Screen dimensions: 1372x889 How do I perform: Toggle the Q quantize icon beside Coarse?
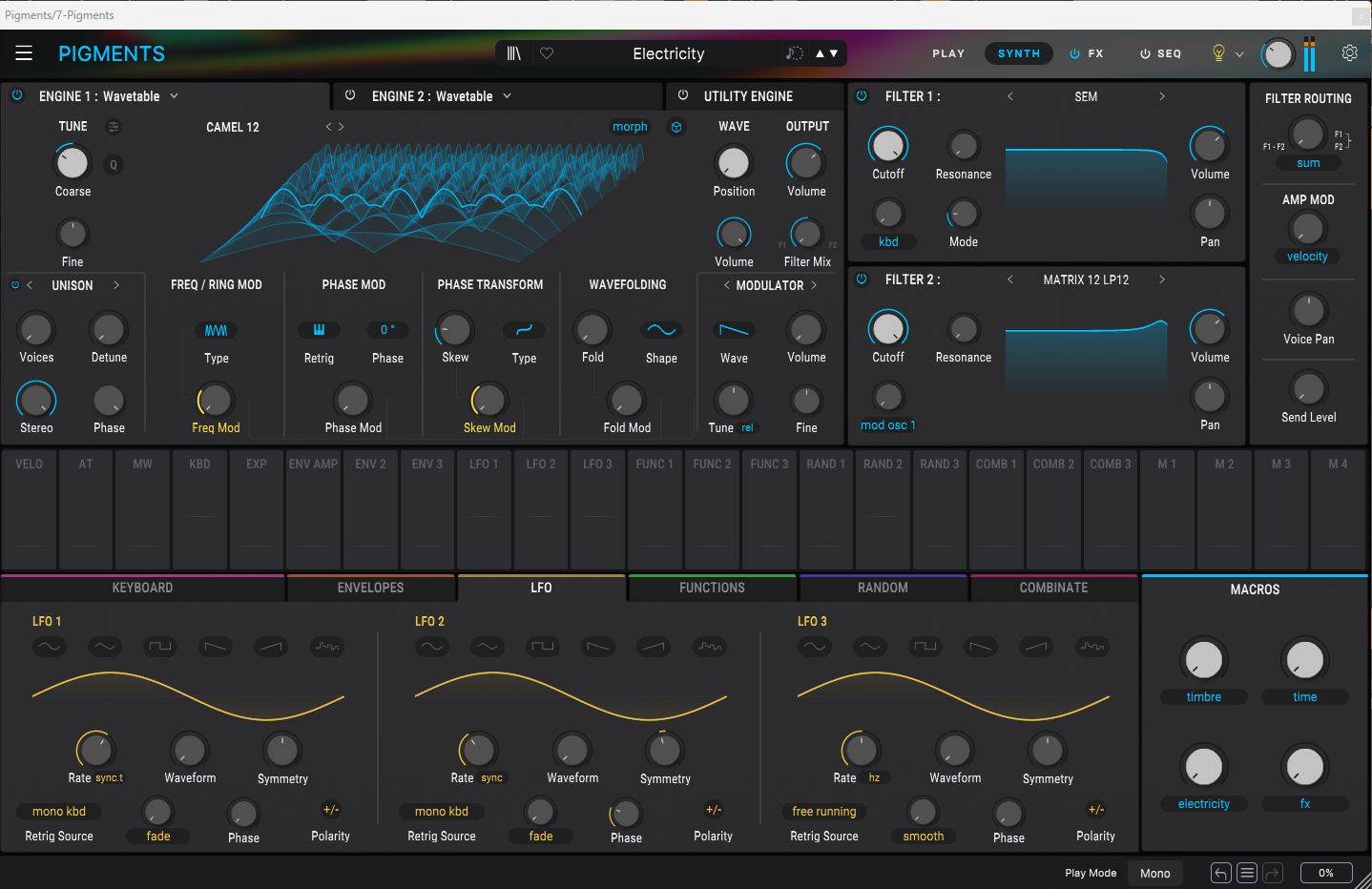pos(114,165)
